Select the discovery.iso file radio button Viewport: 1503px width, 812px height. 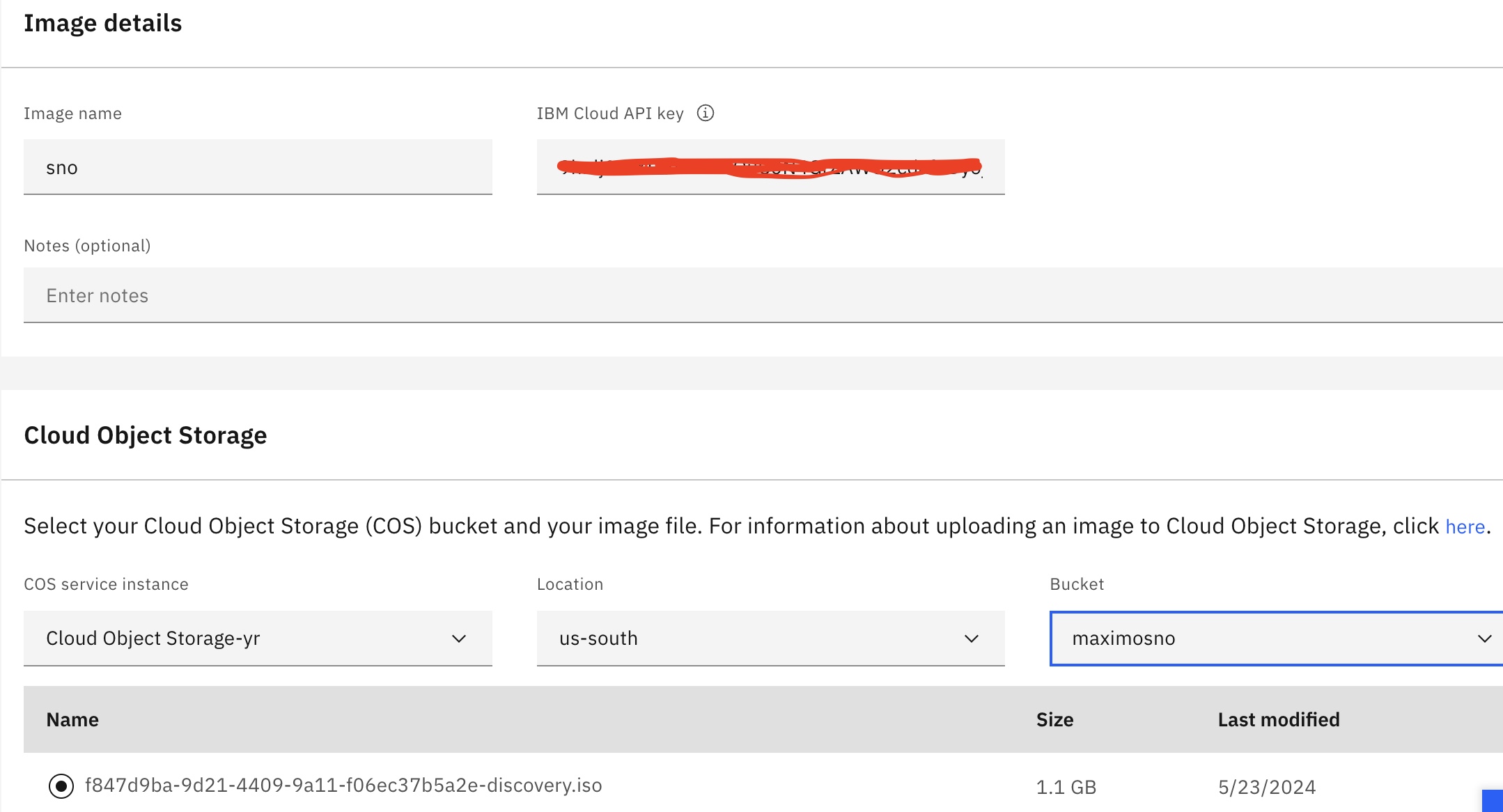coord(61,786)
